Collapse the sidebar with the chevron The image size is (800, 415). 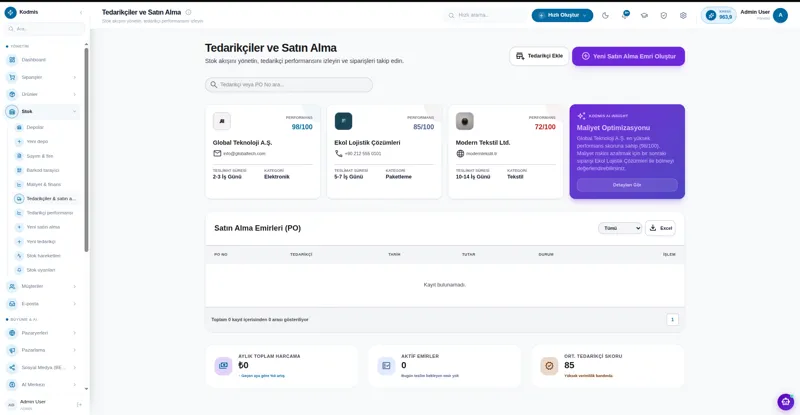(x=81, y=12)
